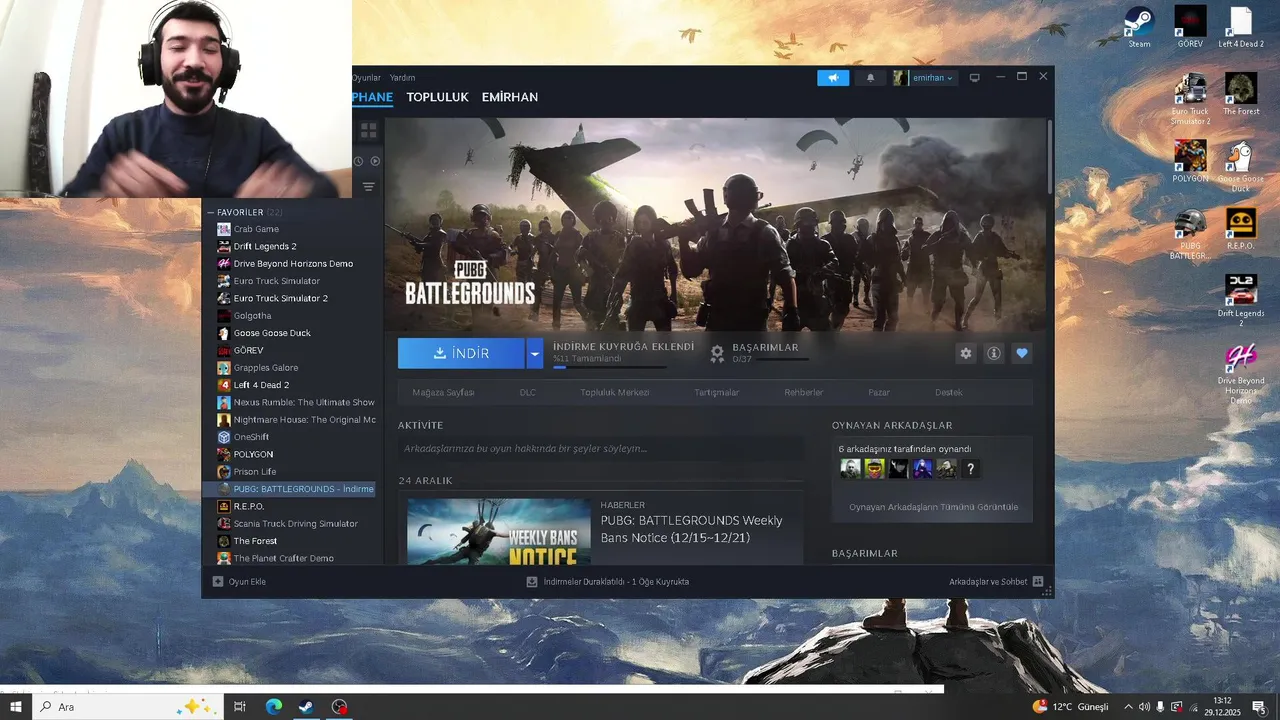Open POLYGON desktop shortcut

[1190, 161]
